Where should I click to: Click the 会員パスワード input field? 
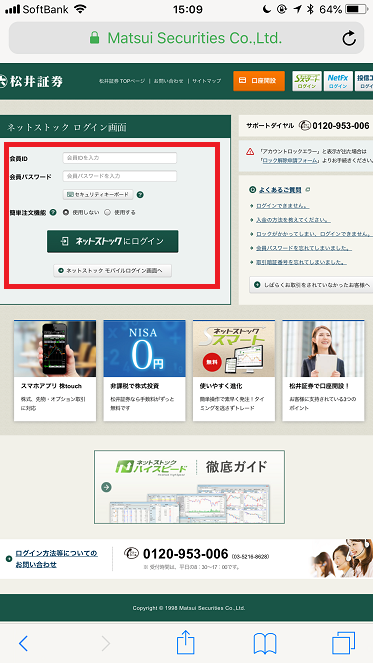pos(120,176)
